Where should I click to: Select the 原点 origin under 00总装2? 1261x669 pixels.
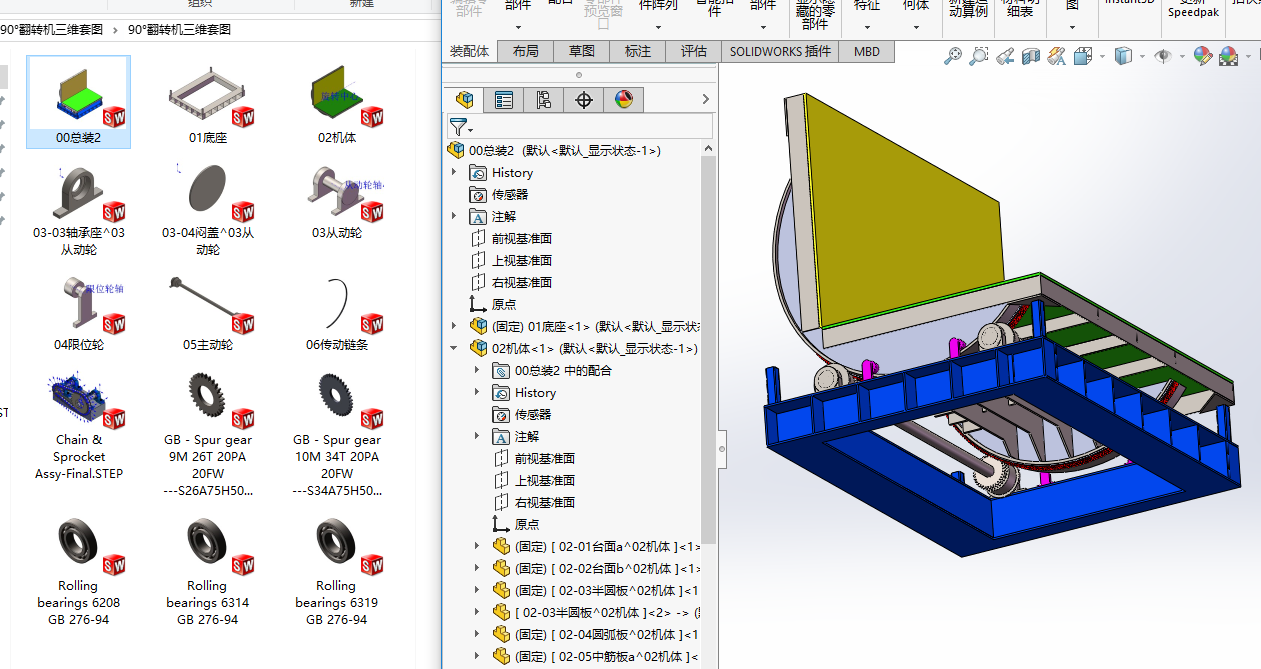[x=503, y=305]
